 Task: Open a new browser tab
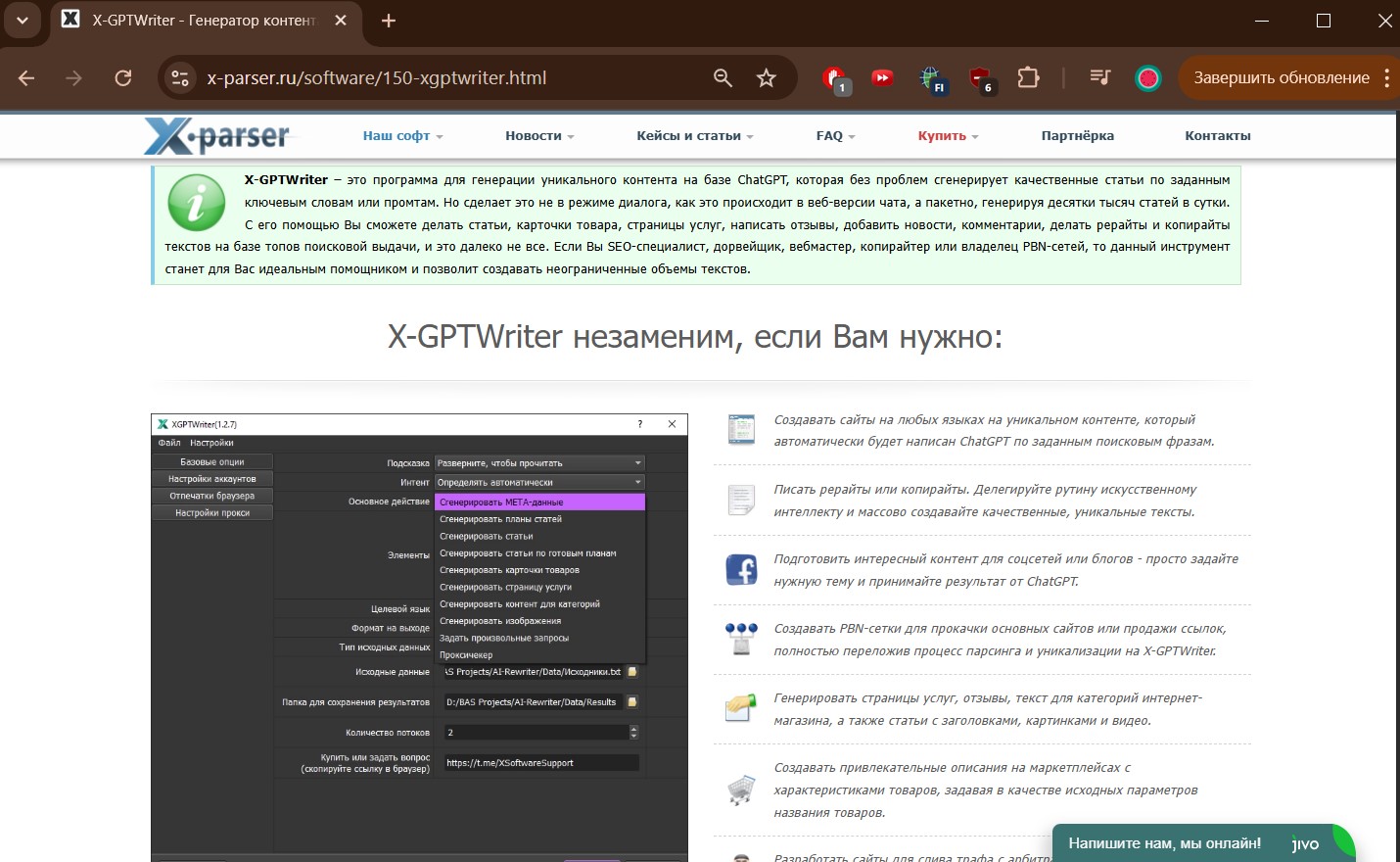pos(389,21)
